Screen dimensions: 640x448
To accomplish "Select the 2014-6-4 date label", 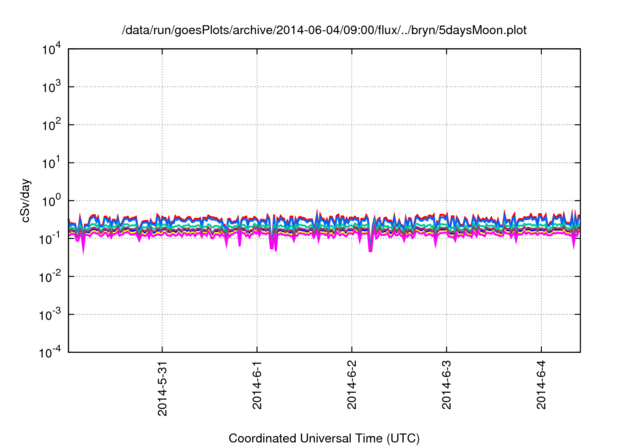I will (x=541, y=384).
